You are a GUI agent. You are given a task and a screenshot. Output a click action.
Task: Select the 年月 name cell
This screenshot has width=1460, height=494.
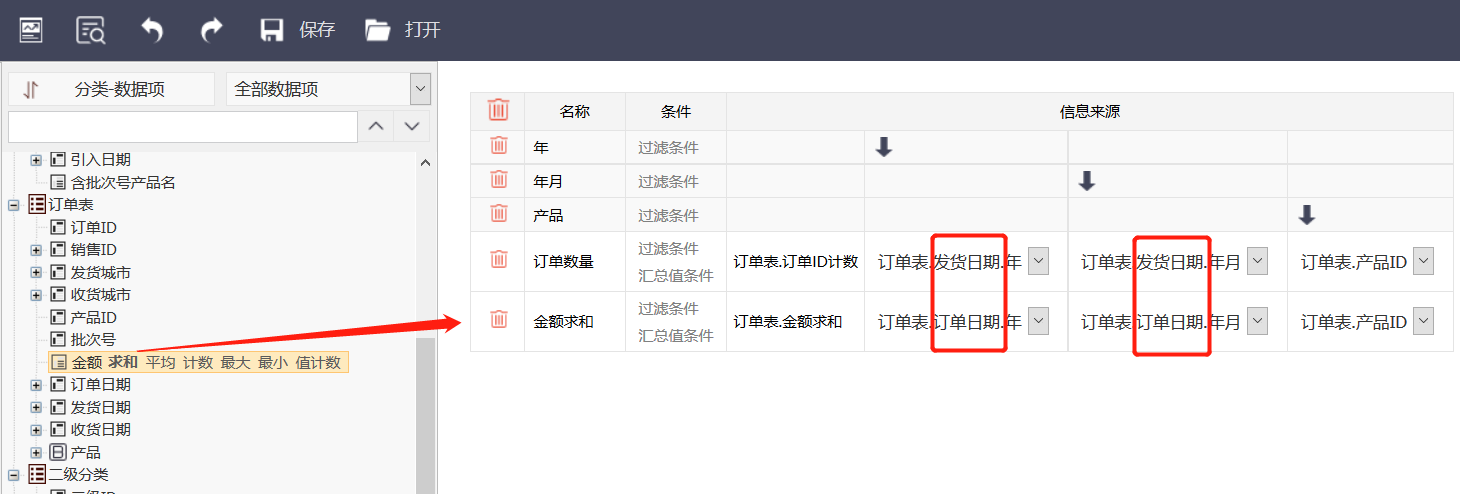[575, 181]
